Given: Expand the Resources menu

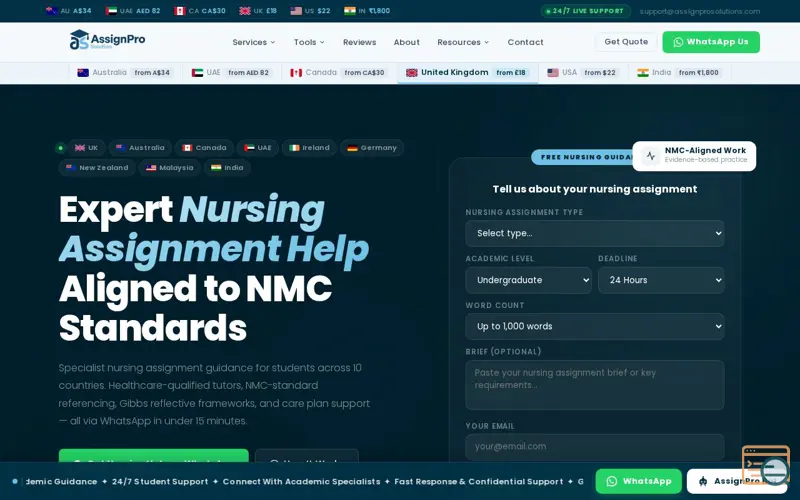Looking at the screenshot, I should 463,42.
